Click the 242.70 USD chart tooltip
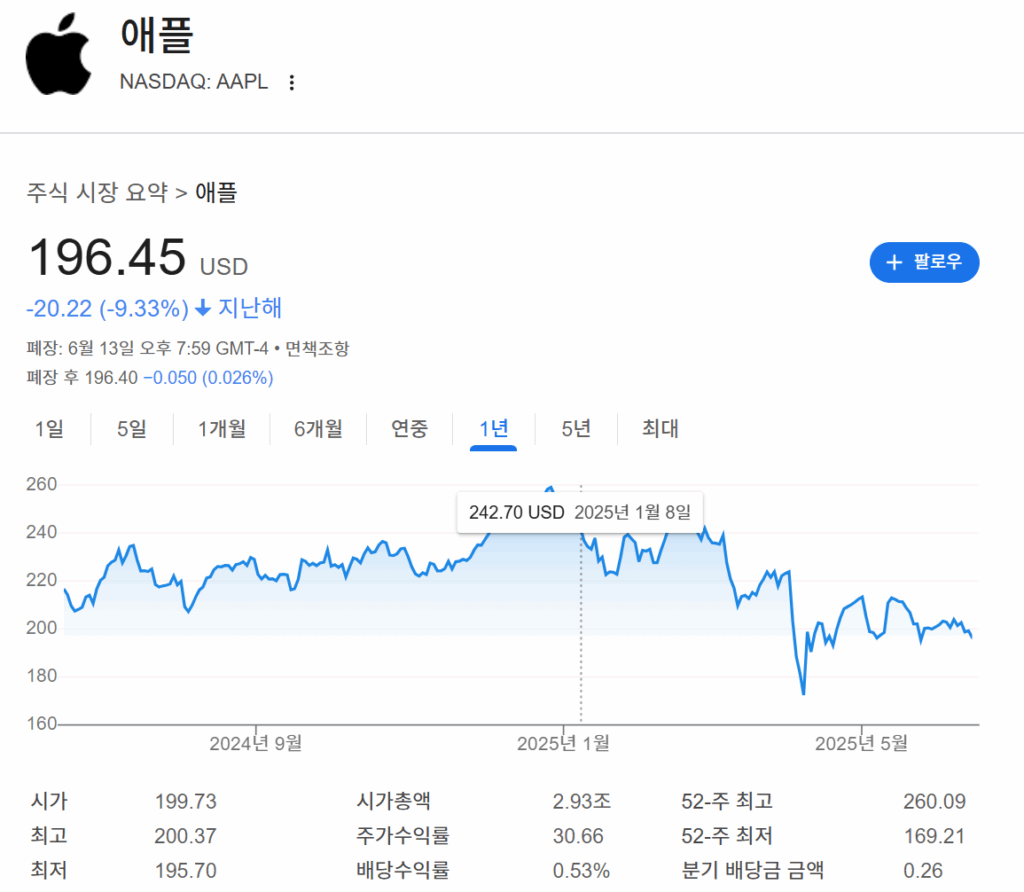 (580, 513)
